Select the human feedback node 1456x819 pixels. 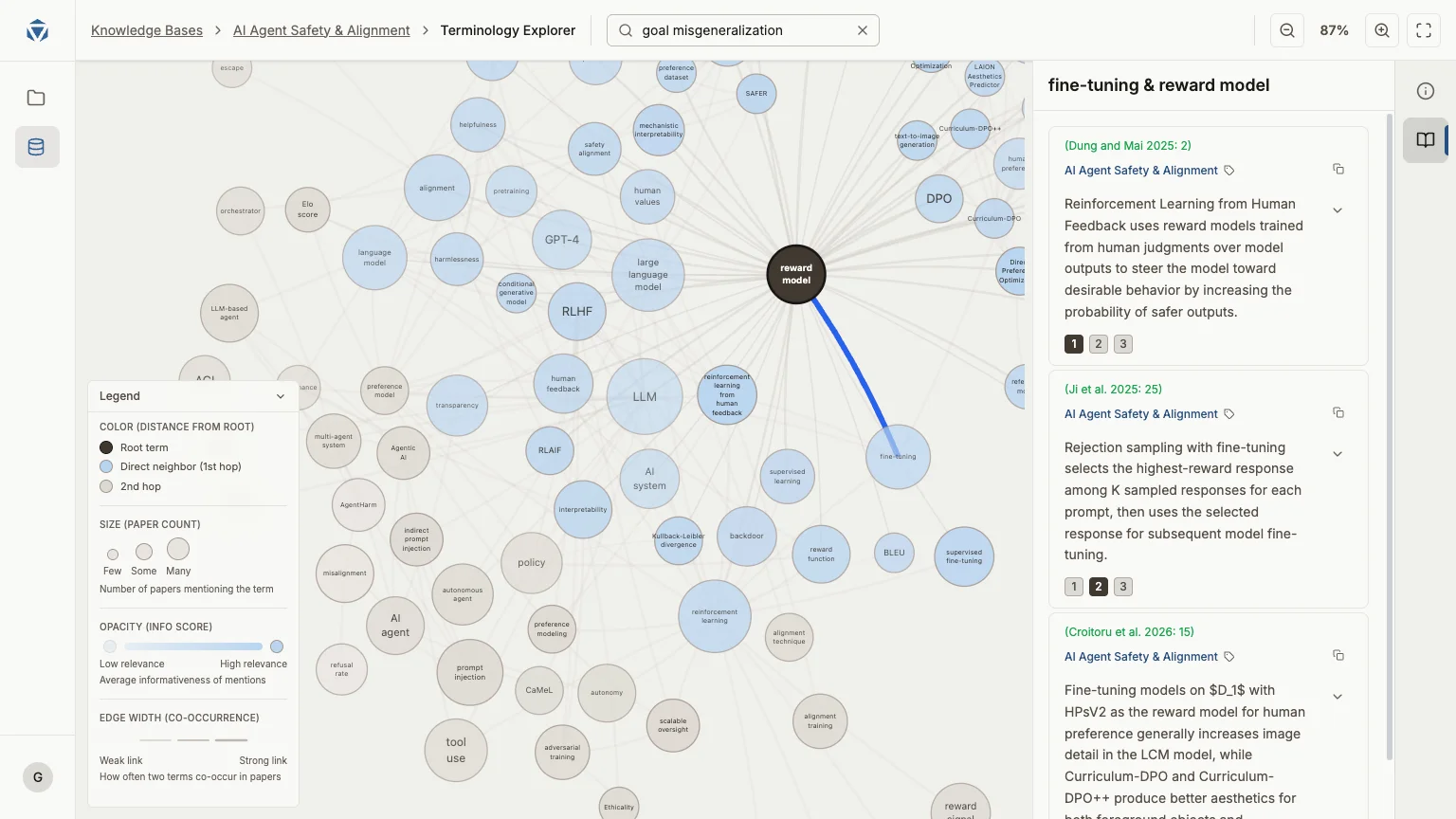point(563,384)
